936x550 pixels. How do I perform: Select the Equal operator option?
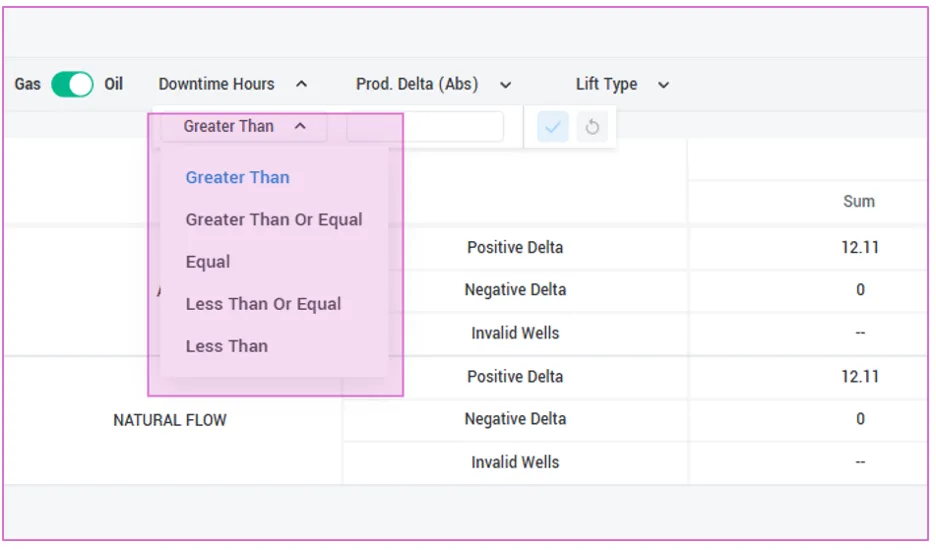[208, 262]
